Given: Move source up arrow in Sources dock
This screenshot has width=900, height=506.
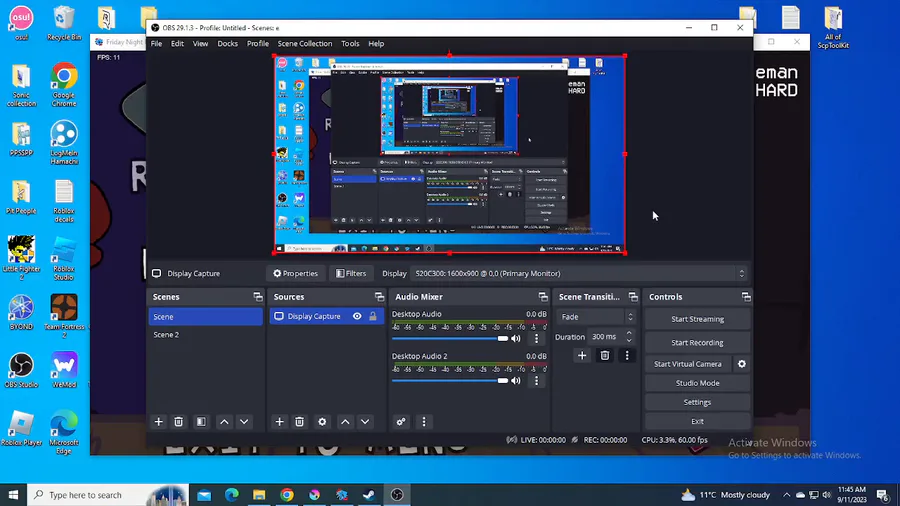Looking at the screenshot, I should click(x=345, y=422).
